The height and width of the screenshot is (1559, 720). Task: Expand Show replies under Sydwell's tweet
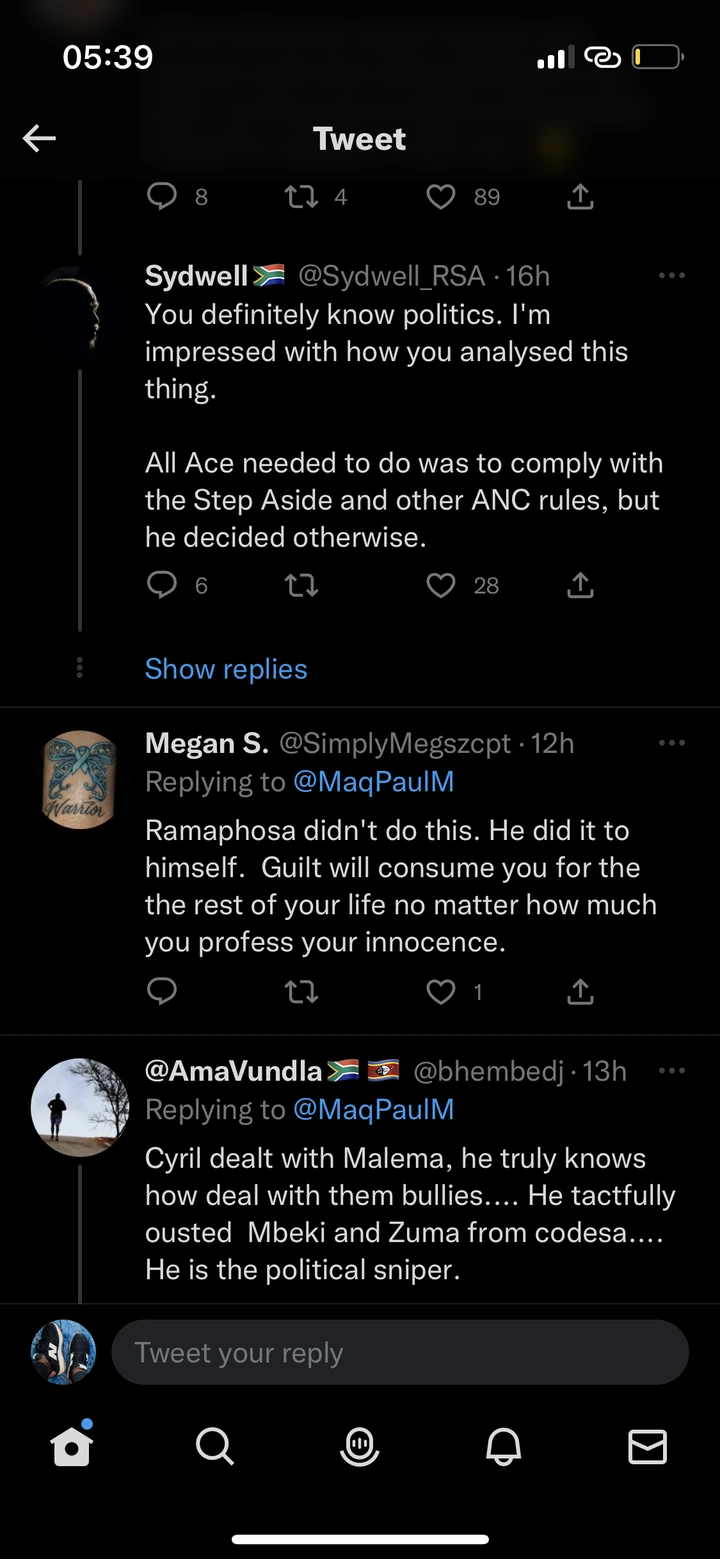[x=226, y=669]
